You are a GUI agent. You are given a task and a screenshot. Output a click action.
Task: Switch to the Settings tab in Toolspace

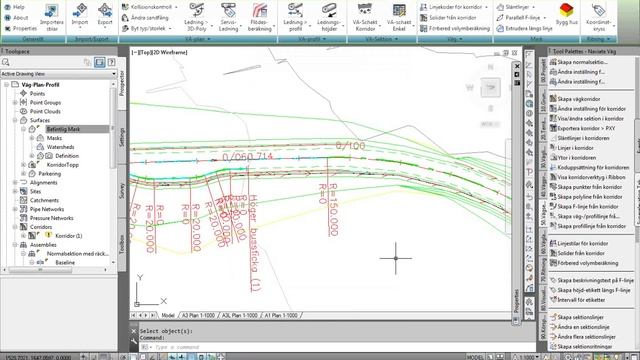122,137
